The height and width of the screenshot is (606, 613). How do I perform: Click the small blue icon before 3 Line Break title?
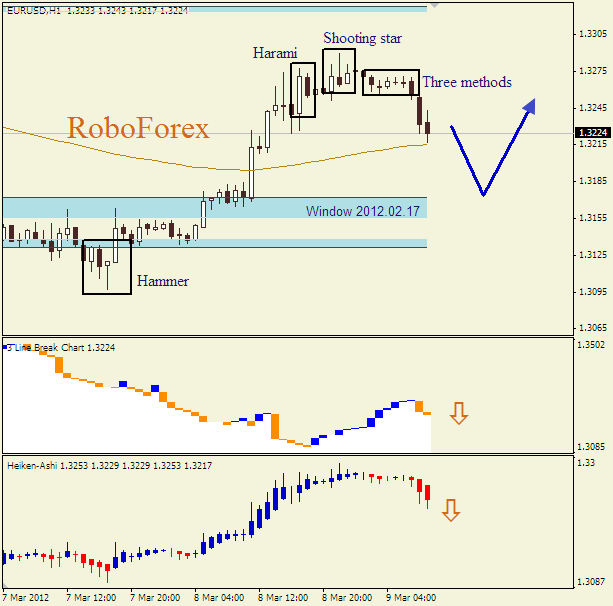click(5, 347)
